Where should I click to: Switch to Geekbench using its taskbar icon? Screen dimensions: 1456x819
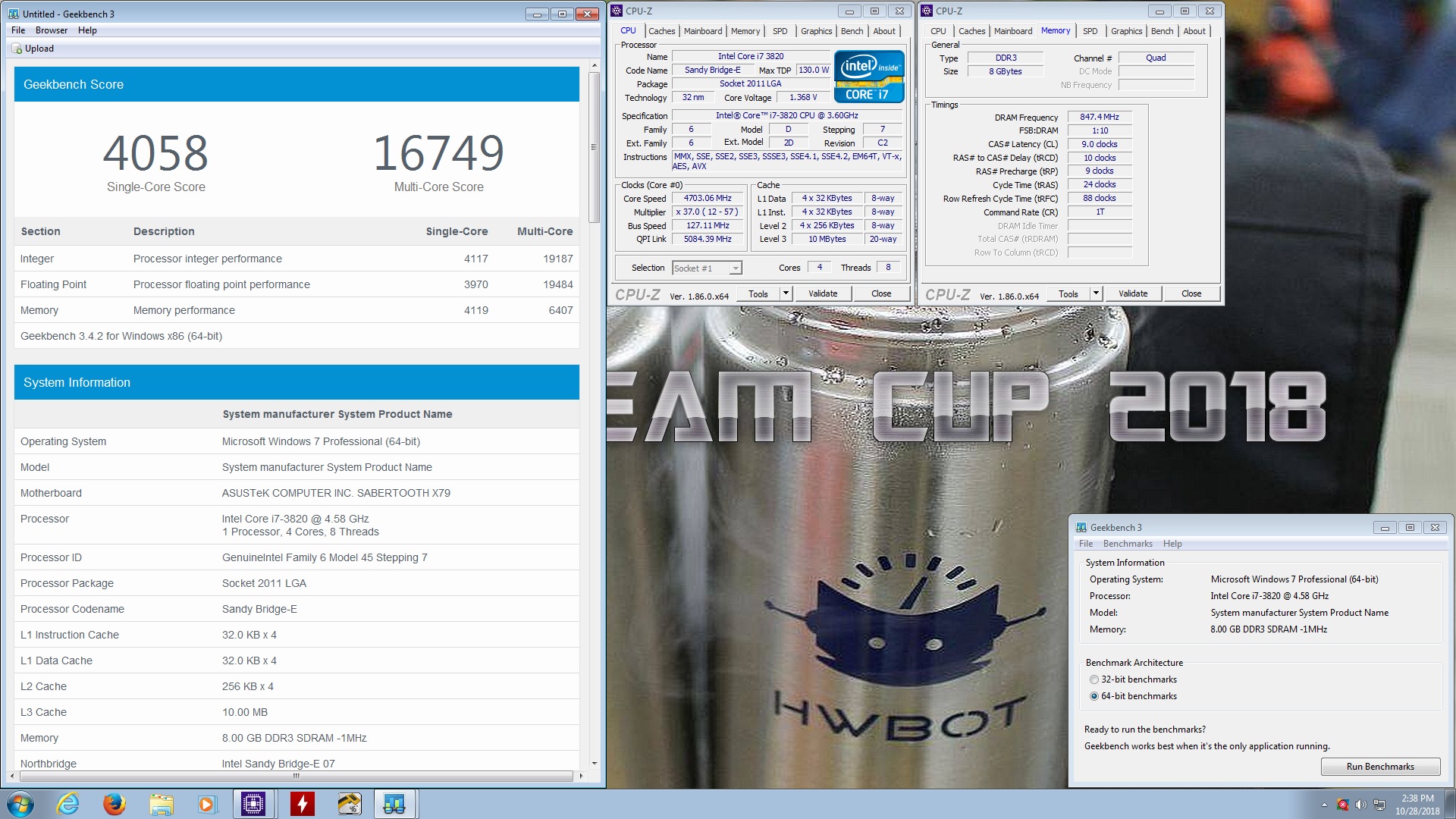point(394,804)
